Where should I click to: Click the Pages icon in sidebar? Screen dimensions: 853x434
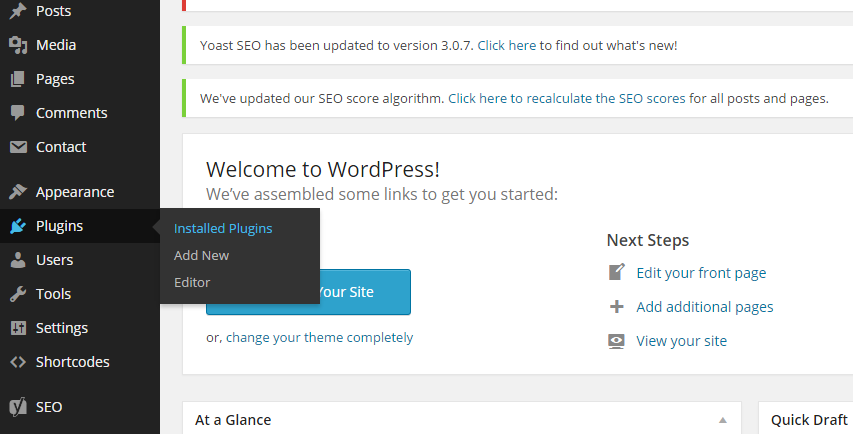pos(17,79)
